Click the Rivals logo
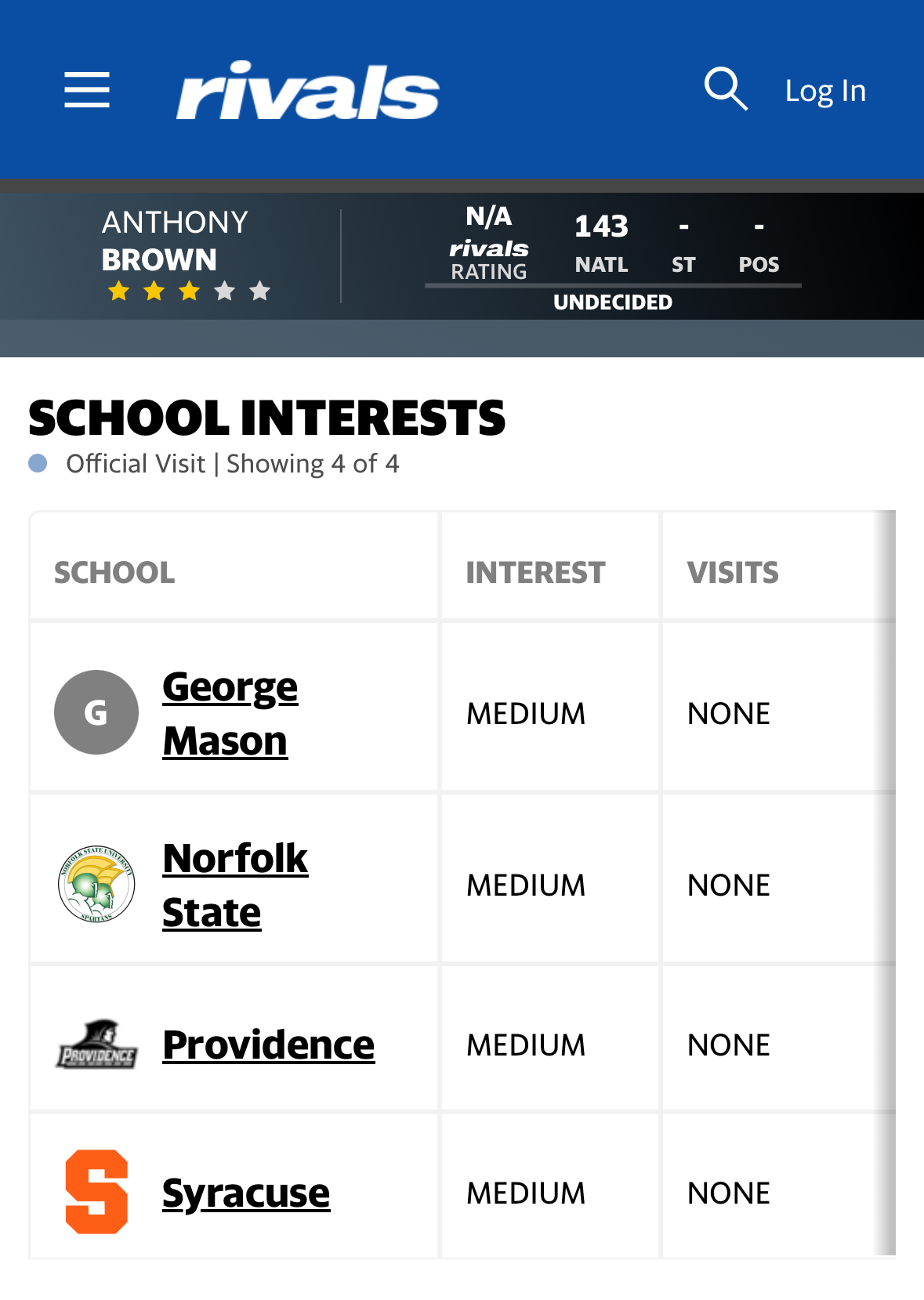The width and height of the screenshot is (924, 1300). tap(307, 90)
